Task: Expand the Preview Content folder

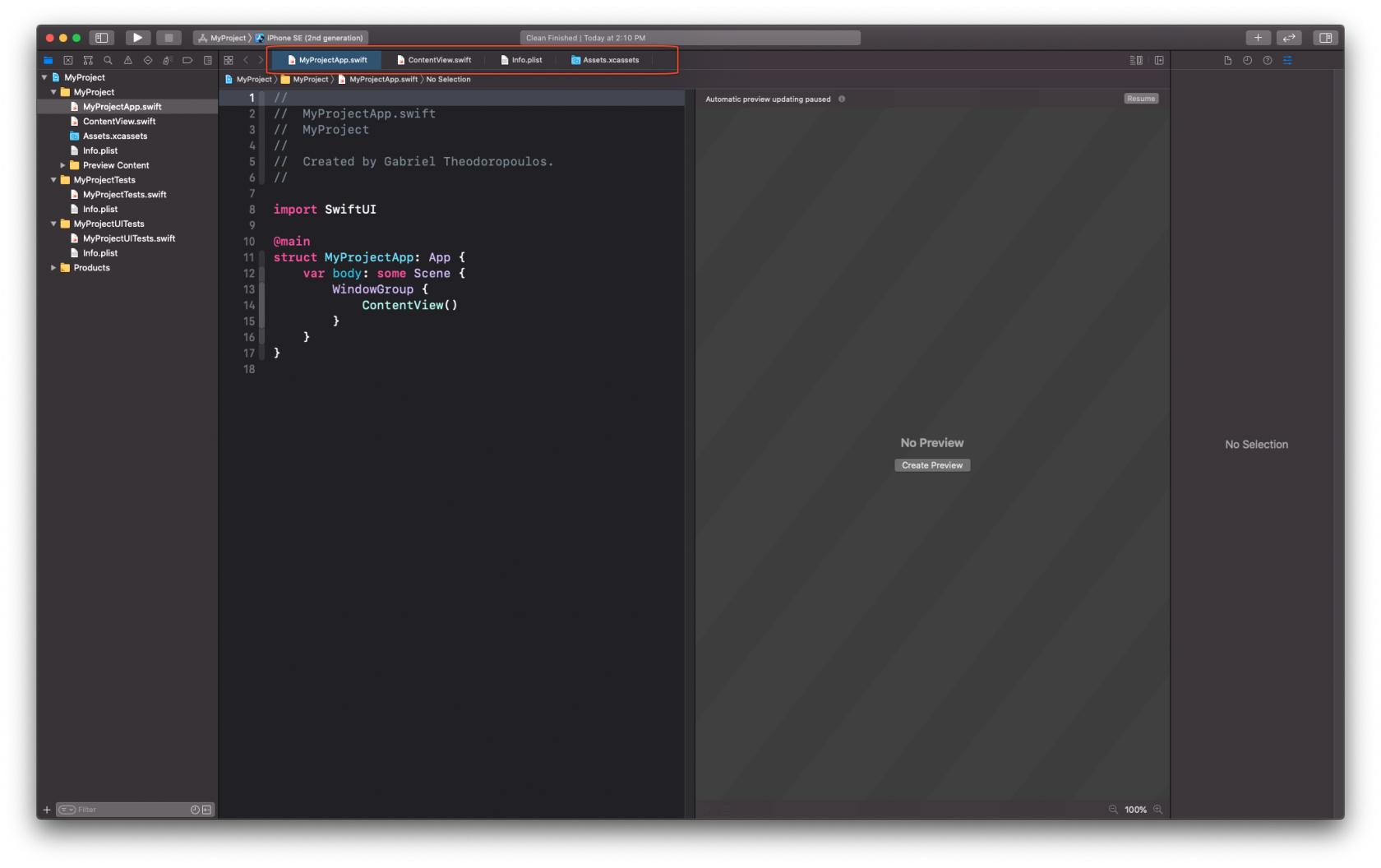Action: (63, 165)
